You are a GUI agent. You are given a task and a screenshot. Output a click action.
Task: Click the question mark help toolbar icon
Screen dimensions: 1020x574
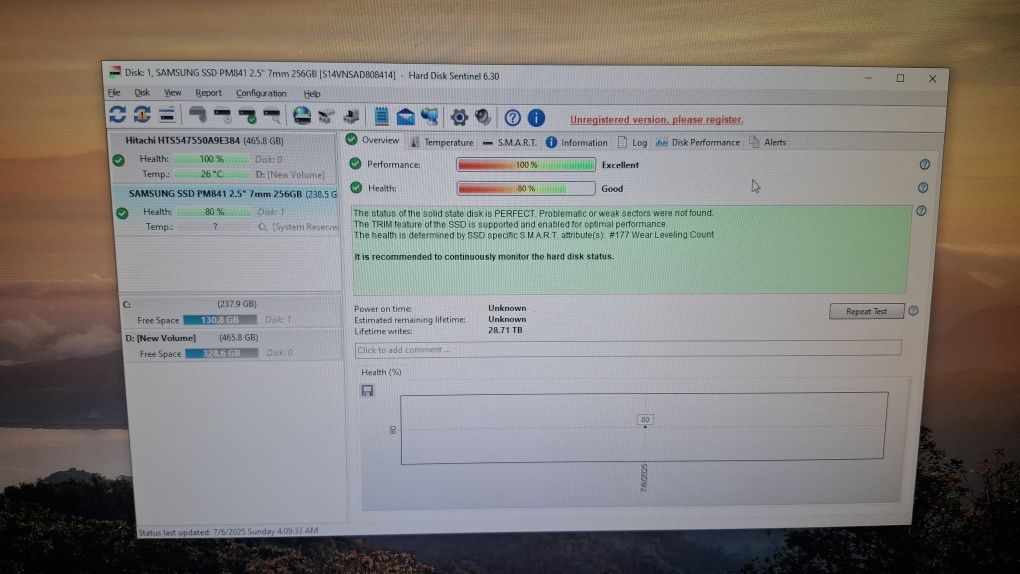coord(513,118)
